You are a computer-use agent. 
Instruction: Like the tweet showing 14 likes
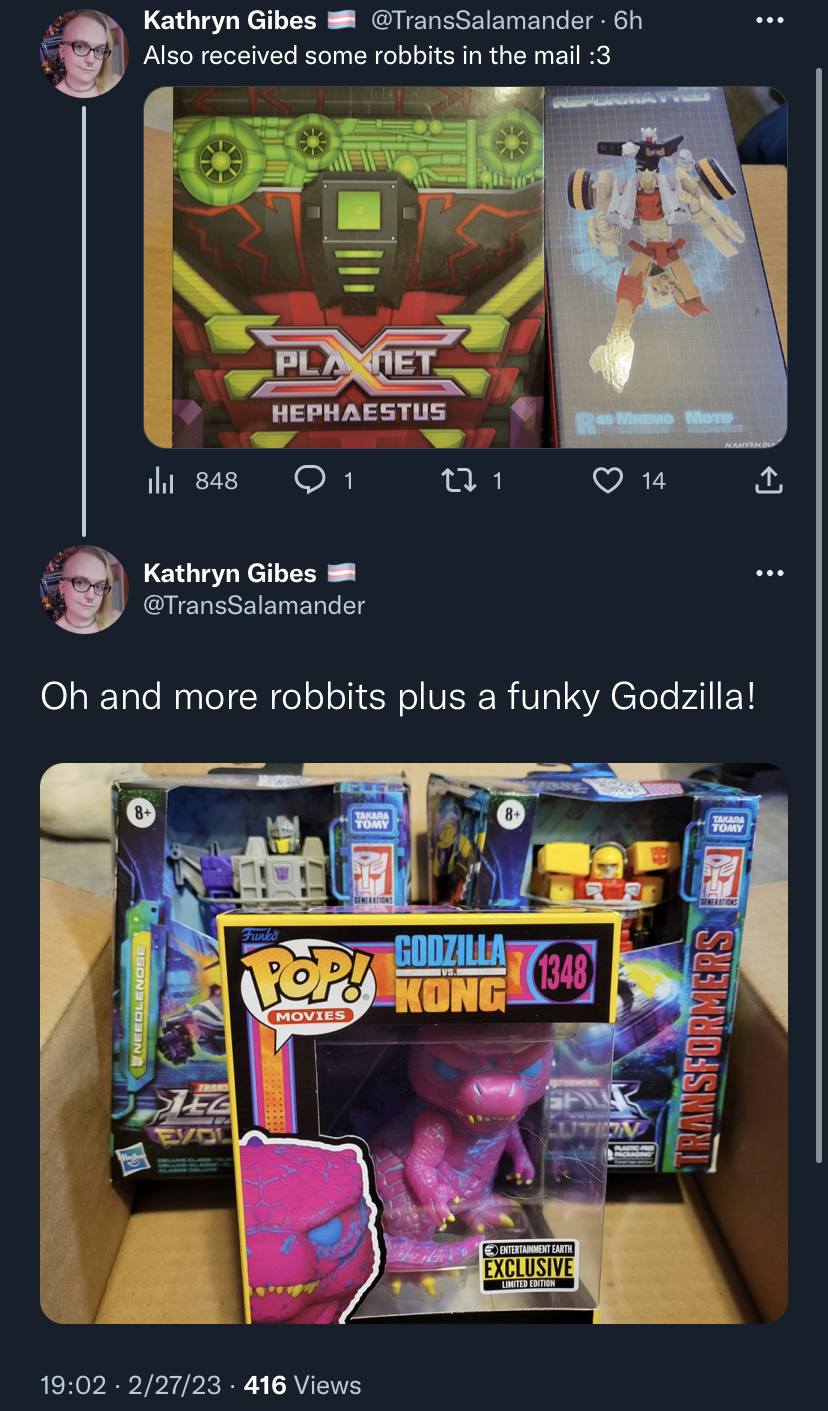tap(629, 481)
